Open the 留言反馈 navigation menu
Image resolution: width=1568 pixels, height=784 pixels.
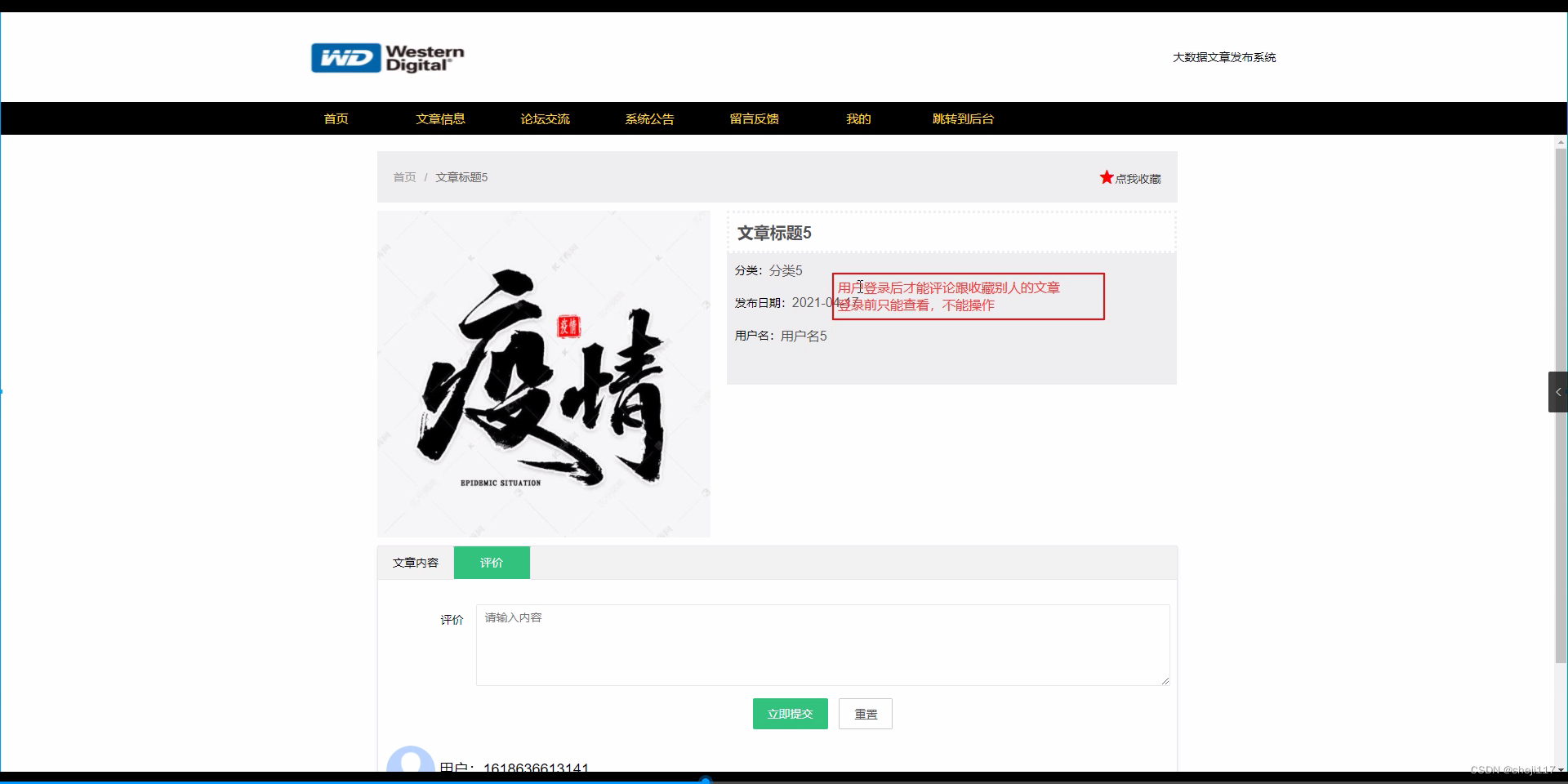(754, 118)
